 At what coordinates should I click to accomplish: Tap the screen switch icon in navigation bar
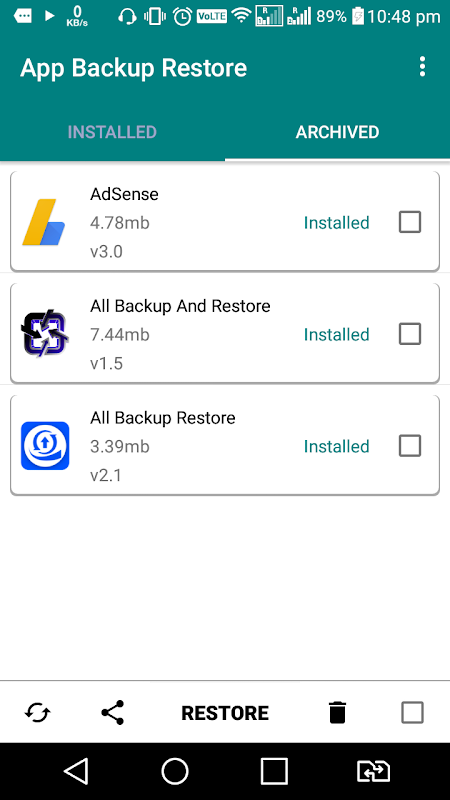coord(373,771)
